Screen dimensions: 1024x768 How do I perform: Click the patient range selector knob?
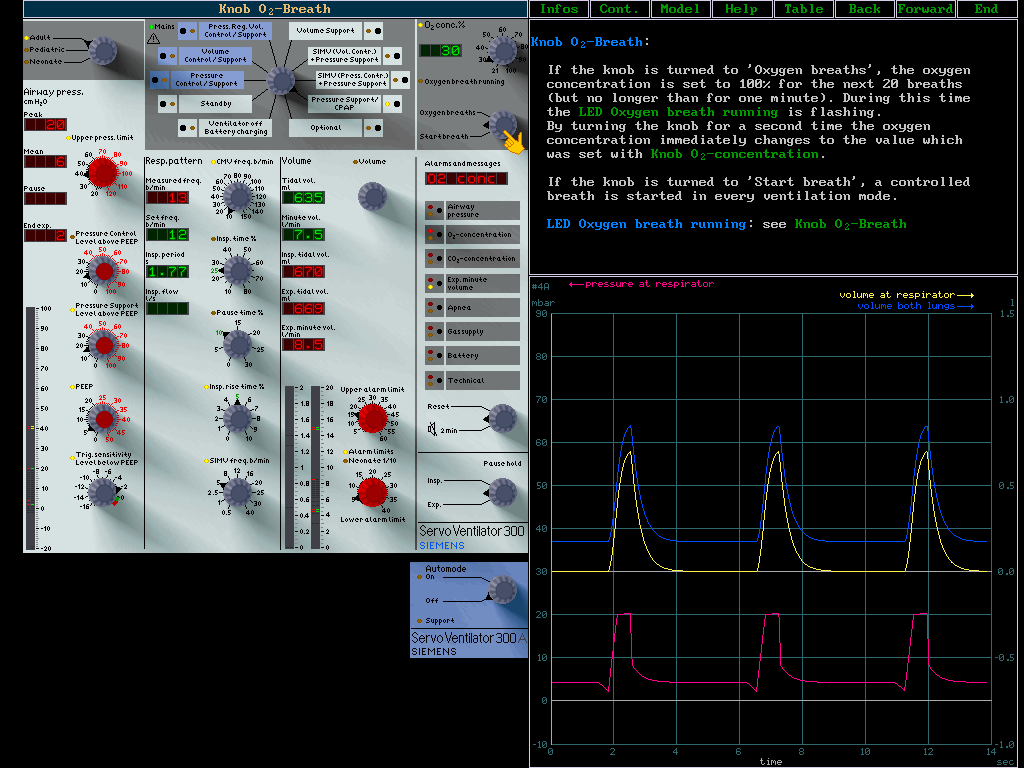click(102, 50)
